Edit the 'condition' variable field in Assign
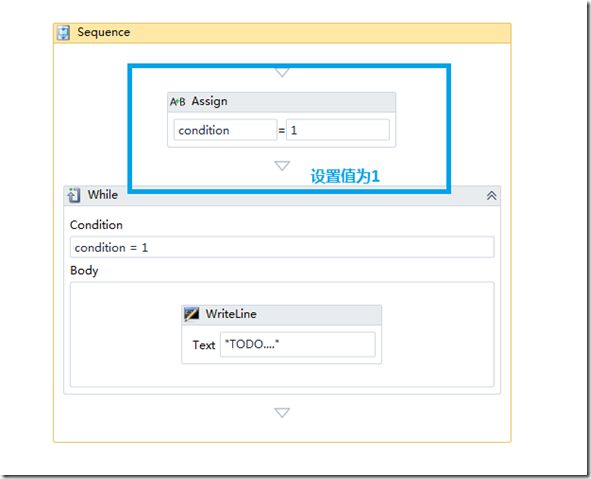Image resolution: width=591 pixels, height=479 pixels. point(225,130)
